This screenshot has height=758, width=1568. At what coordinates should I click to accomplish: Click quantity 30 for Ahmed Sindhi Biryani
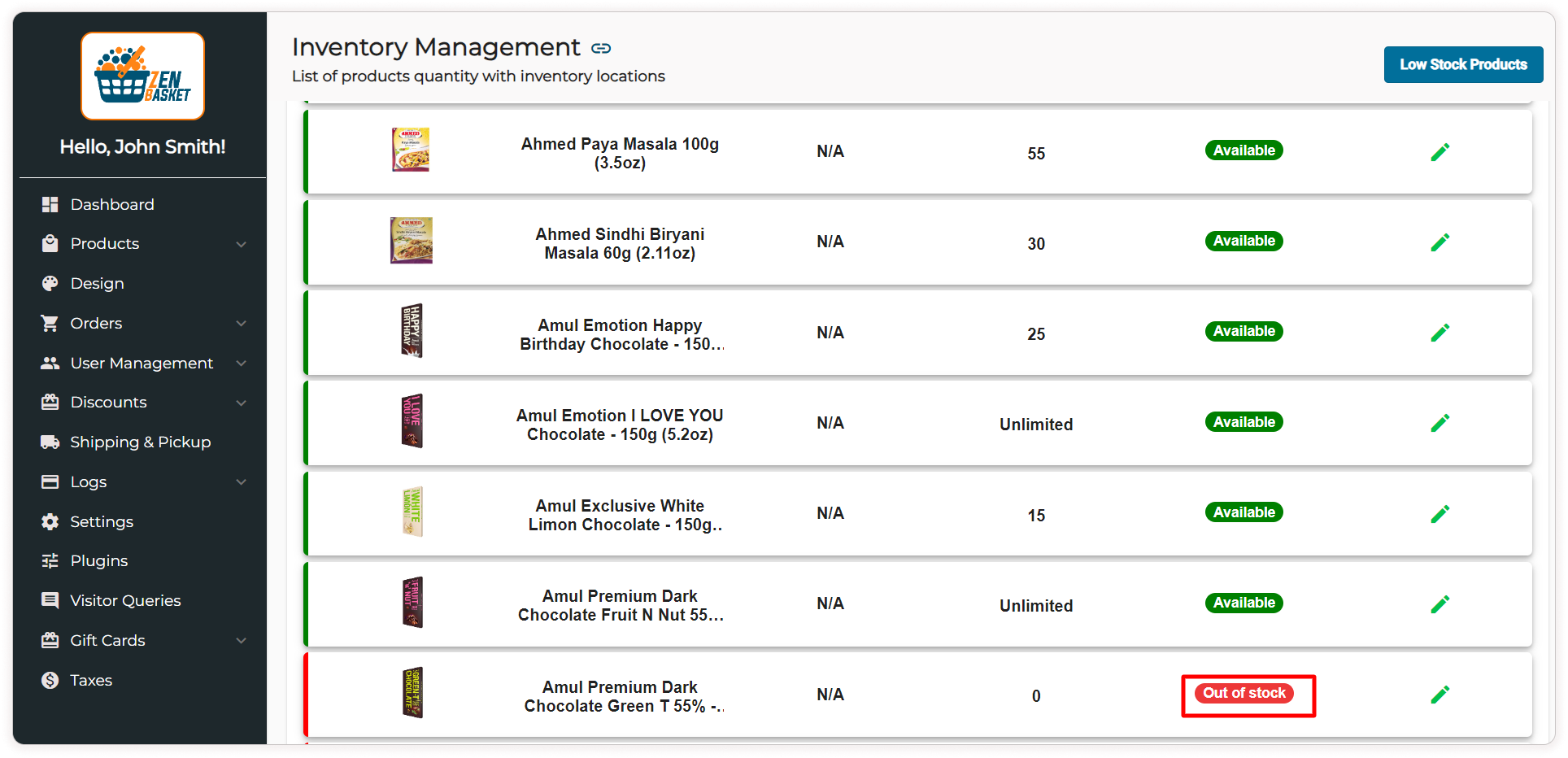point(1035,243)
